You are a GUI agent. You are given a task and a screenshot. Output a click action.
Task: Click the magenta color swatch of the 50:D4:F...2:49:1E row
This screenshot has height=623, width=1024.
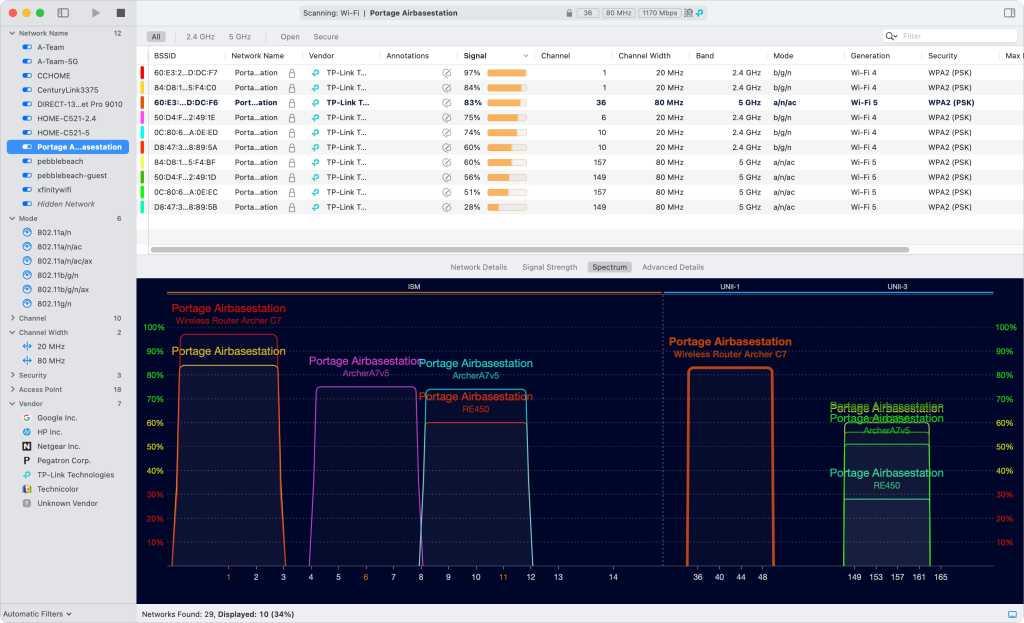click(x=142, y=118)
